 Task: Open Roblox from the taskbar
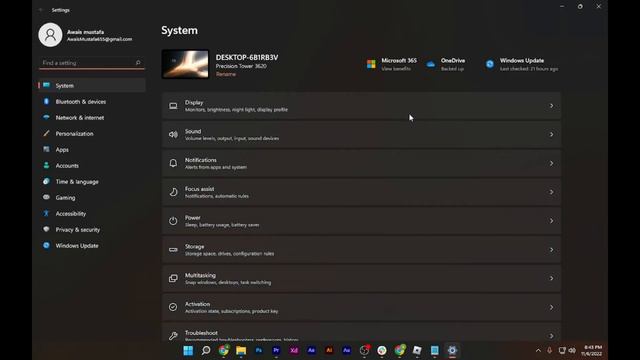(417, 350)
